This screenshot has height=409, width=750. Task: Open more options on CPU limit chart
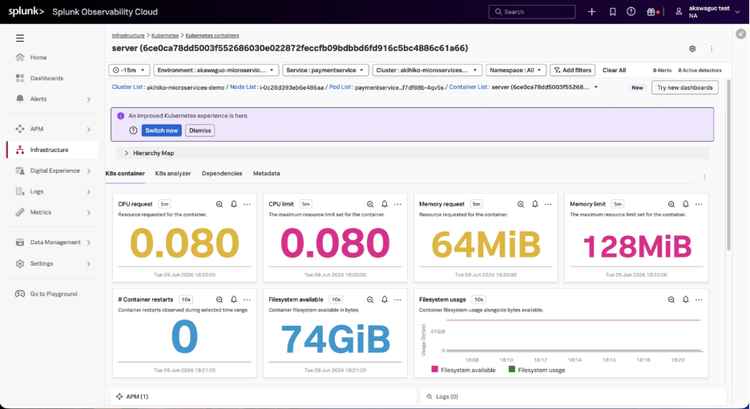coord(397,204)
